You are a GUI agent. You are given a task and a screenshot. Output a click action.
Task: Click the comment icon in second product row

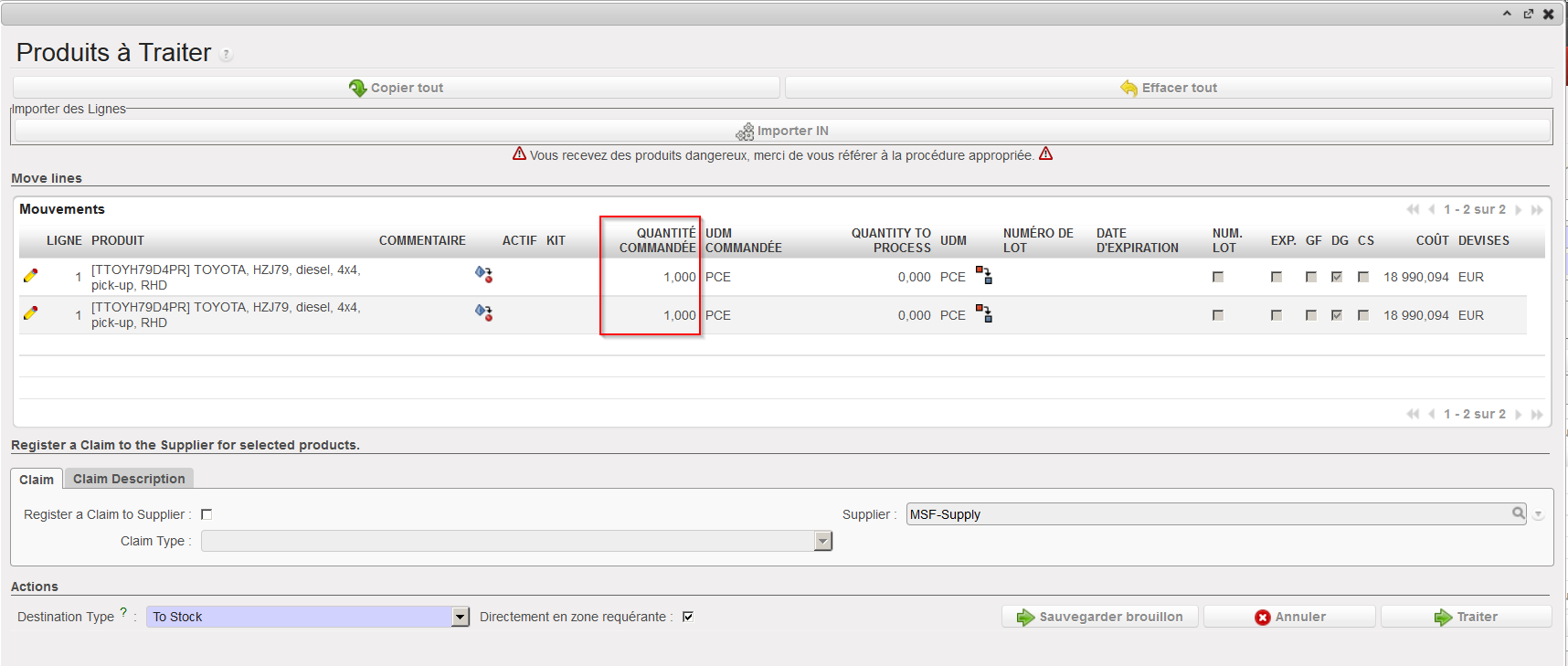coord(483,312)
